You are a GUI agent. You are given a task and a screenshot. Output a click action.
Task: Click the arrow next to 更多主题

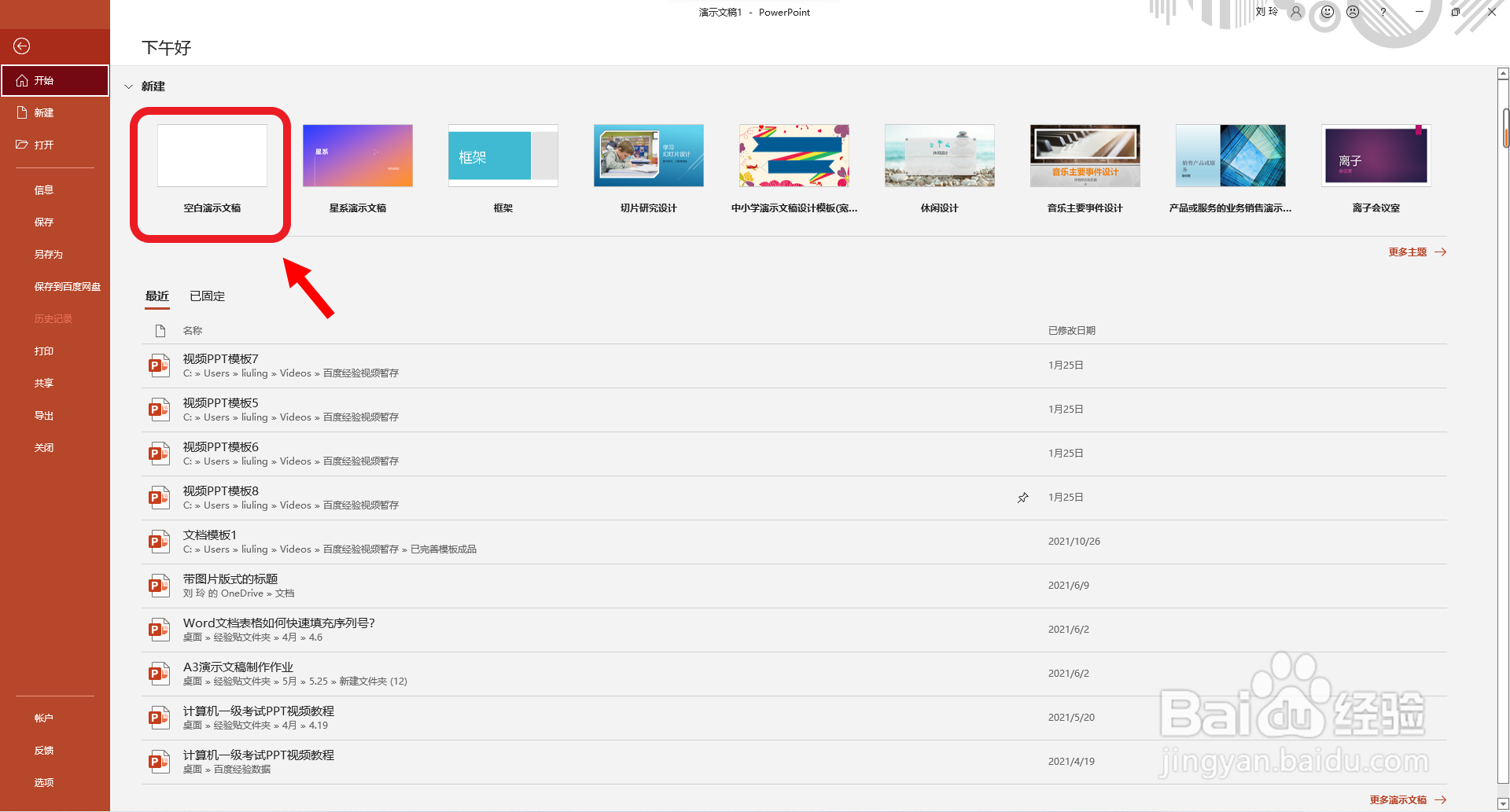click(1440, 252)
